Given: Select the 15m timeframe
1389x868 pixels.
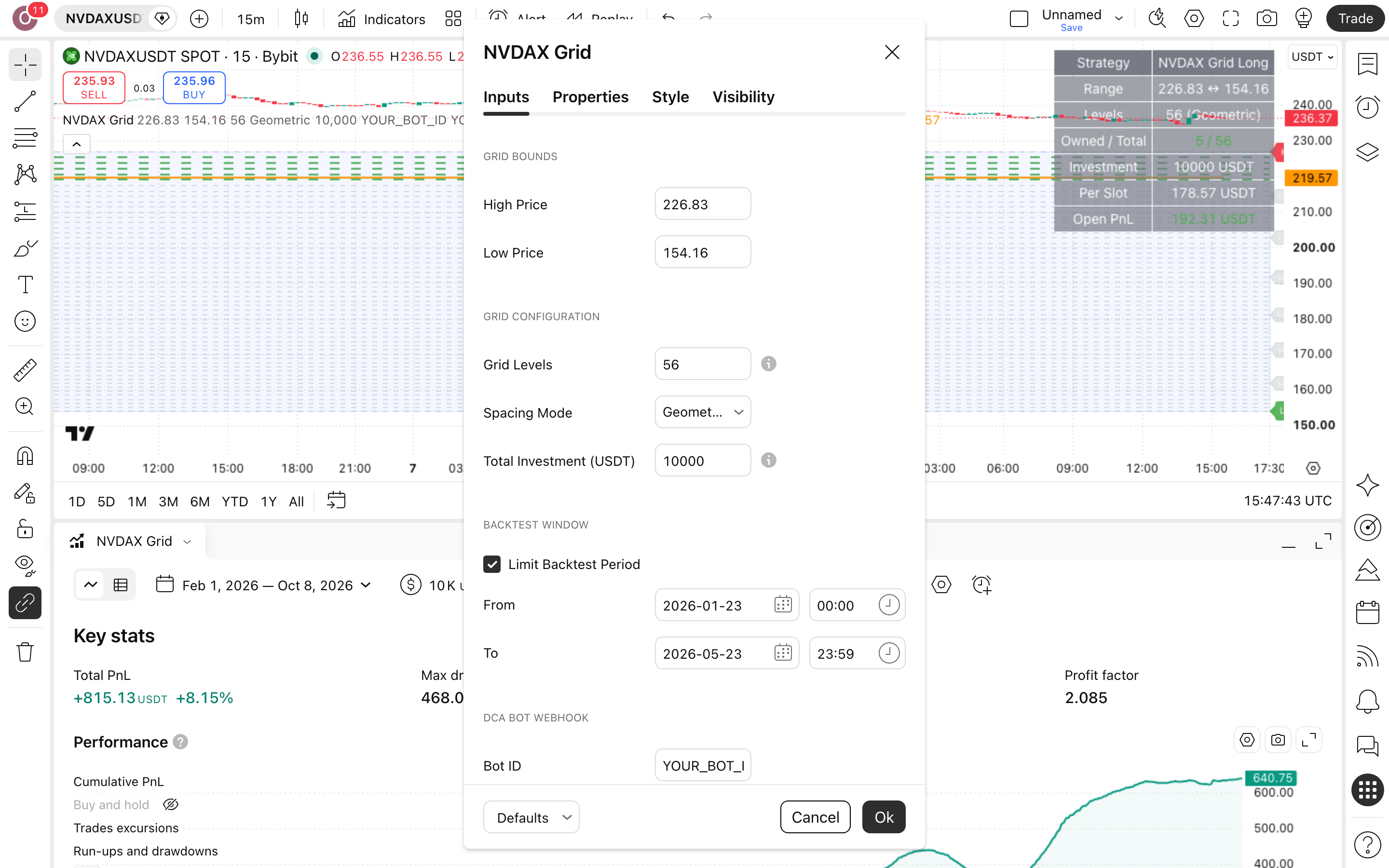Looking at the screenshot, I should coord(251,19).
